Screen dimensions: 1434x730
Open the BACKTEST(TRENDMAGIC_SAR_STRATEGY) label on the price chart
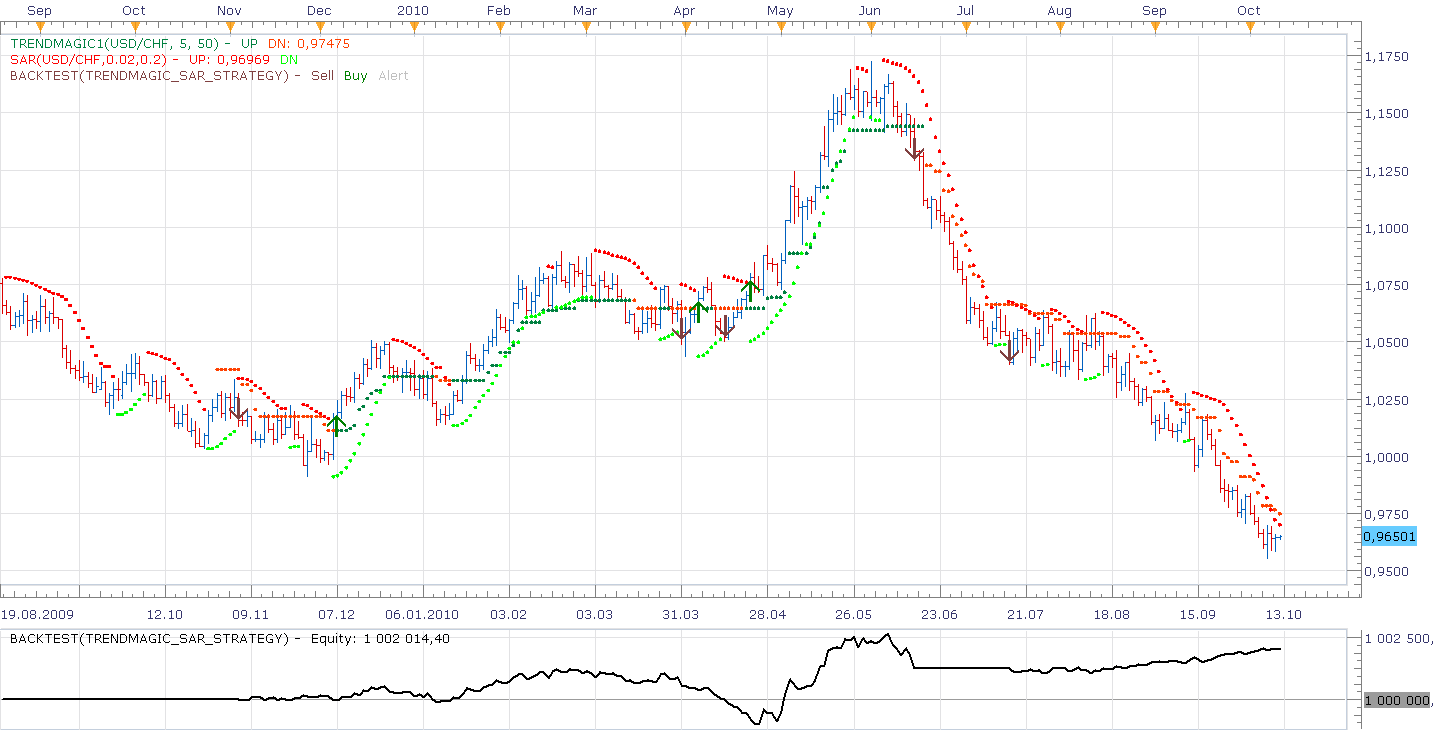click(x=149, y=75)
